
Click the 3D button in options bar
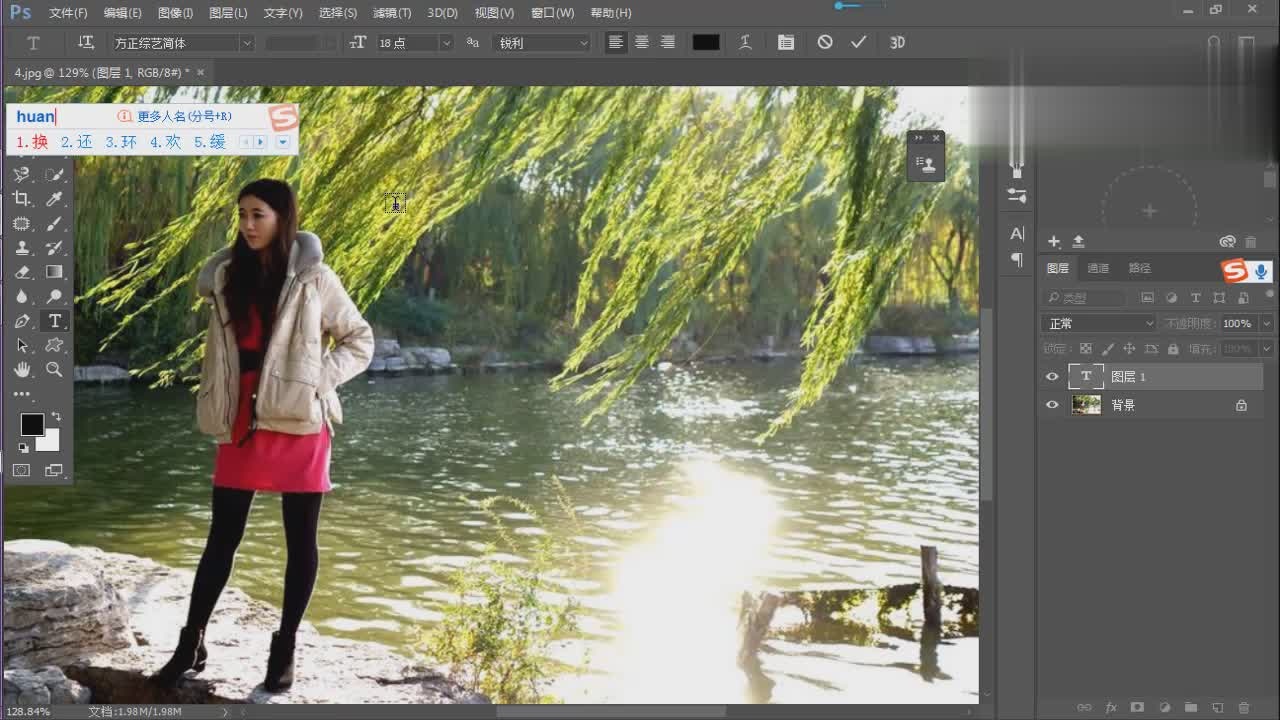(897, 42)
